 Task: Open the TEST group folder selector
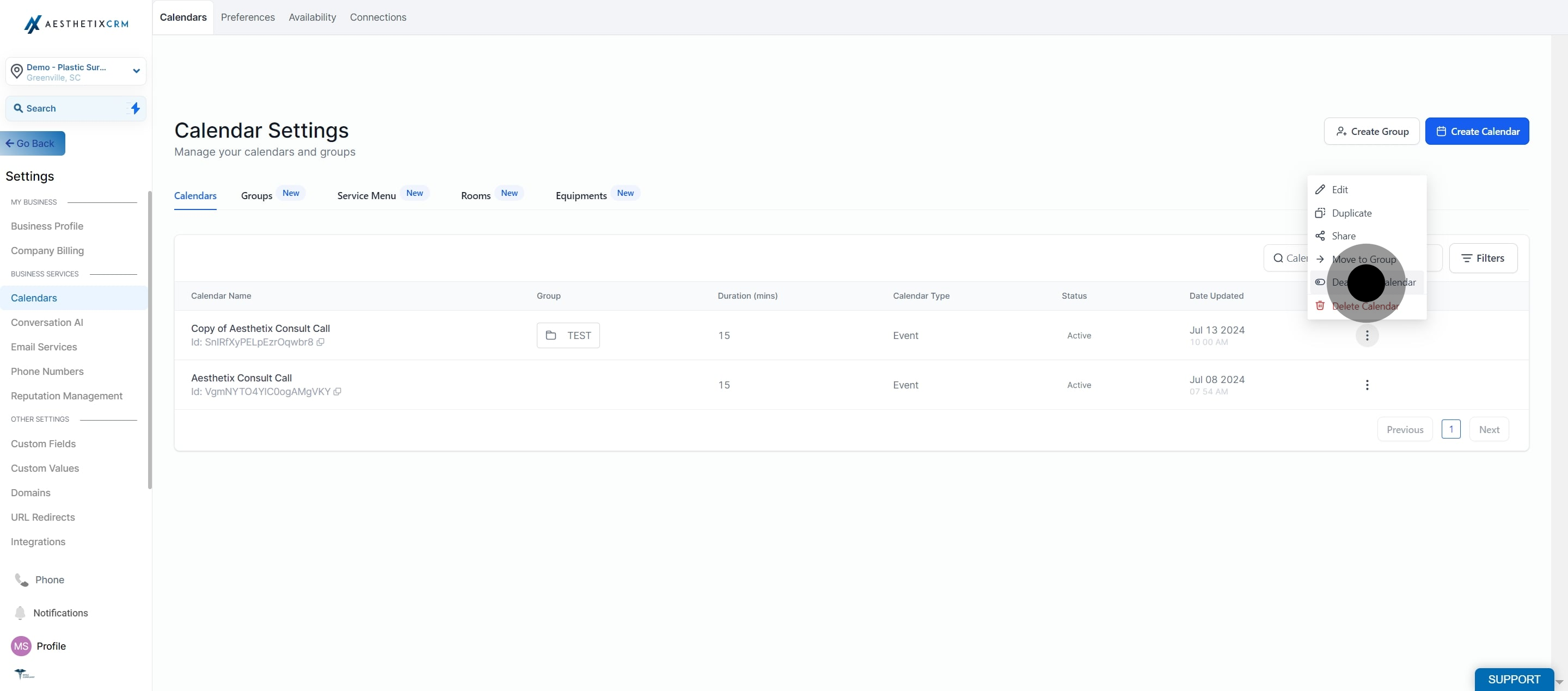pos(568,335)
